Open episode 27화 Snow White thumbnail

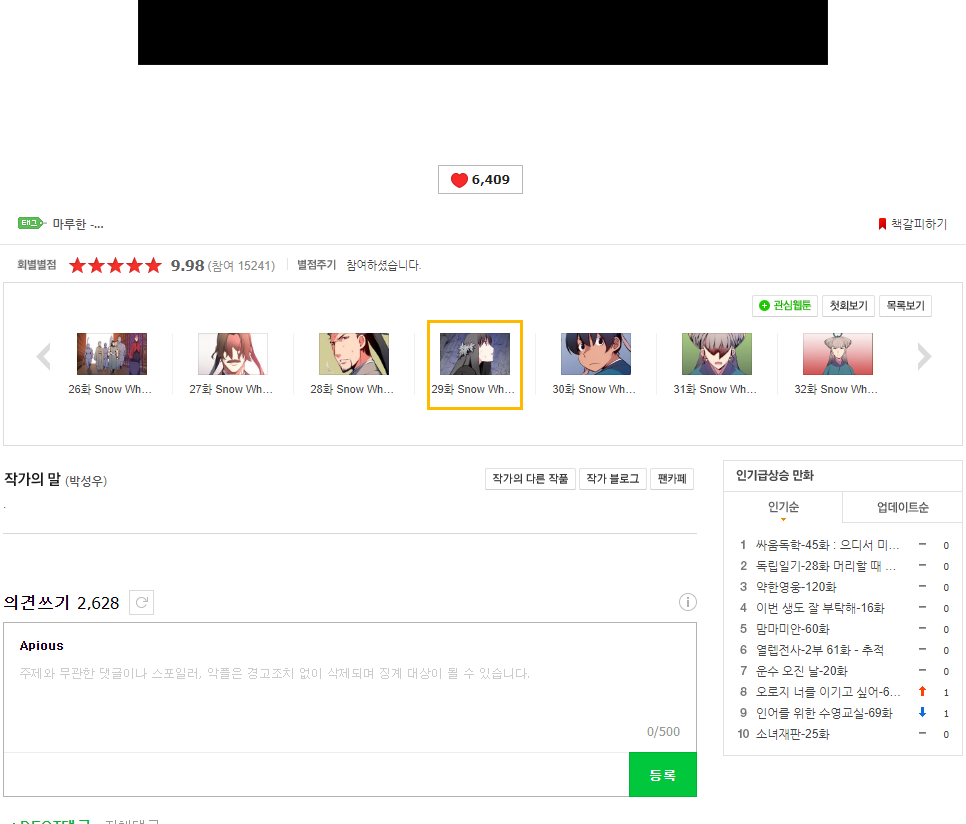[x=233, y=354]
